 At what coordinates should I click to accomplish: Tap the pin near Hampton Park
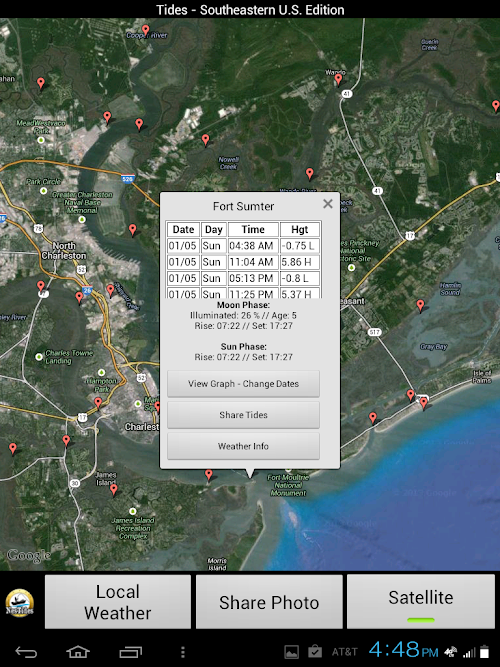tap(98, 402)
